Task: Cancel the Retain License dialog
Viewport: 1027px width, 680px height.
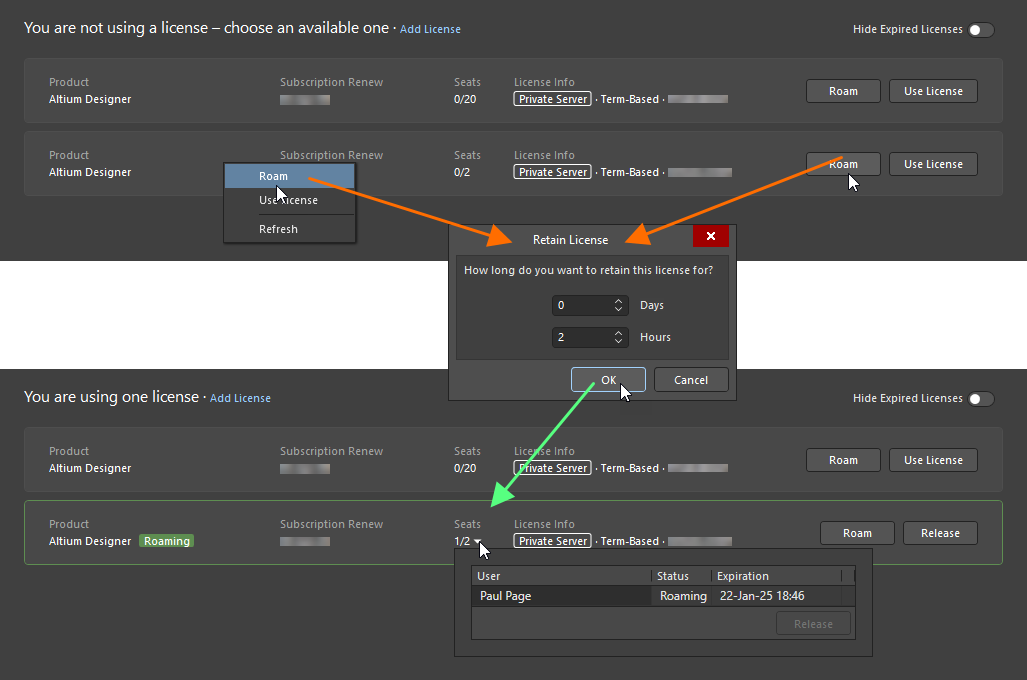Action: 691,380
